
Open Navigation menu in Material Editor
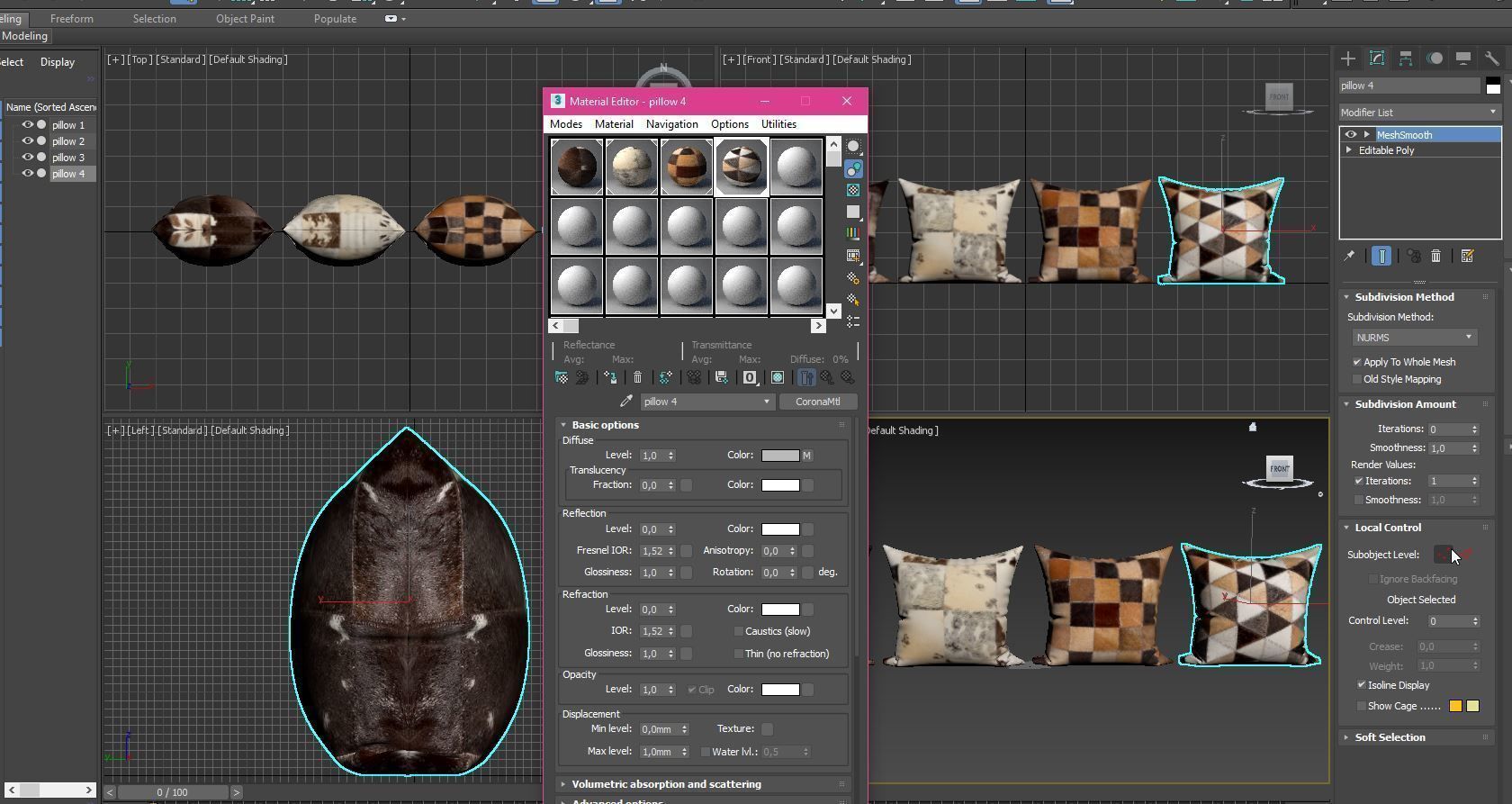coord(671,124)
